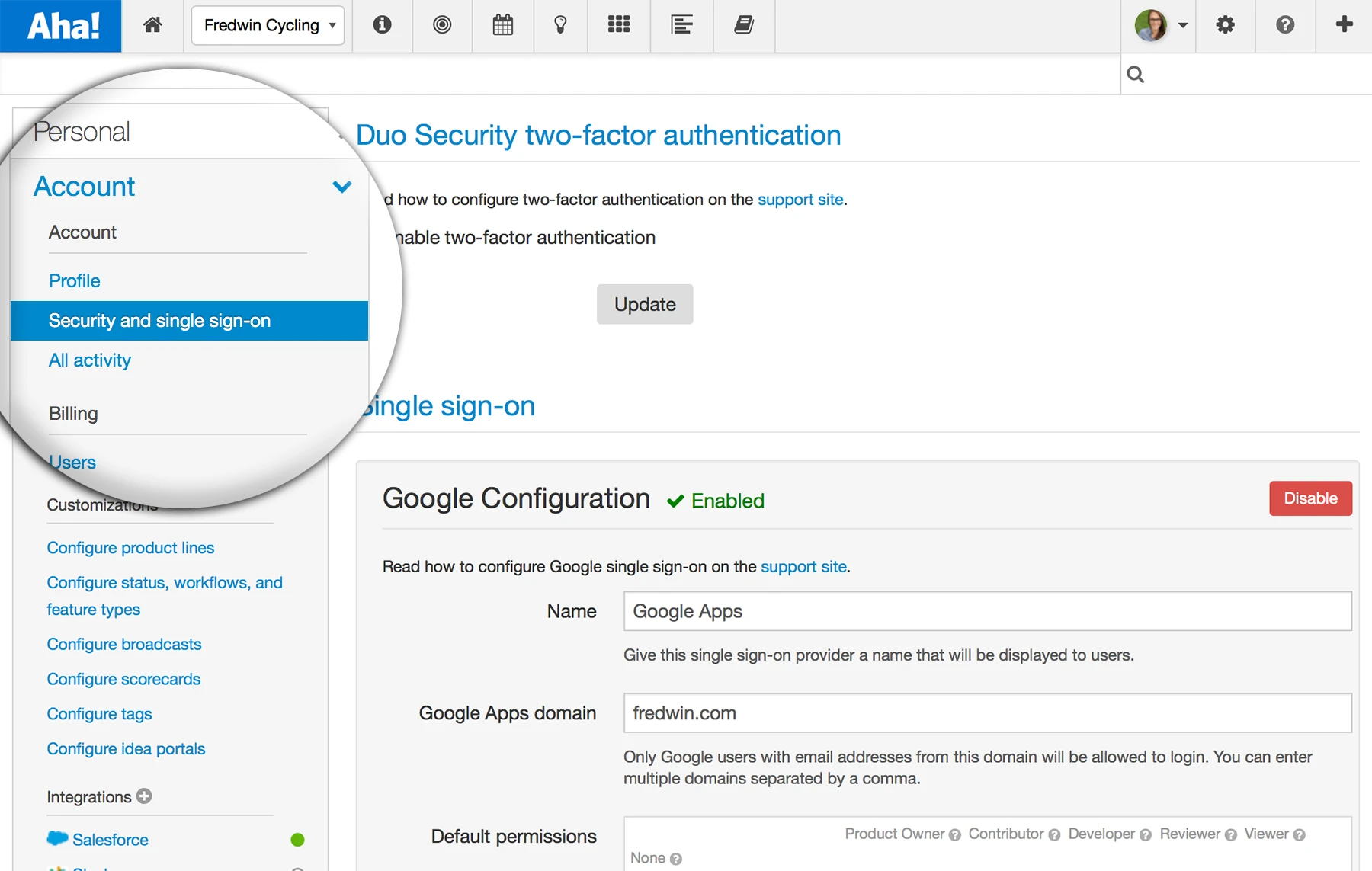Open the settings gear menu
This screenshot has width=1372, height=871.
click(1225, 25)
